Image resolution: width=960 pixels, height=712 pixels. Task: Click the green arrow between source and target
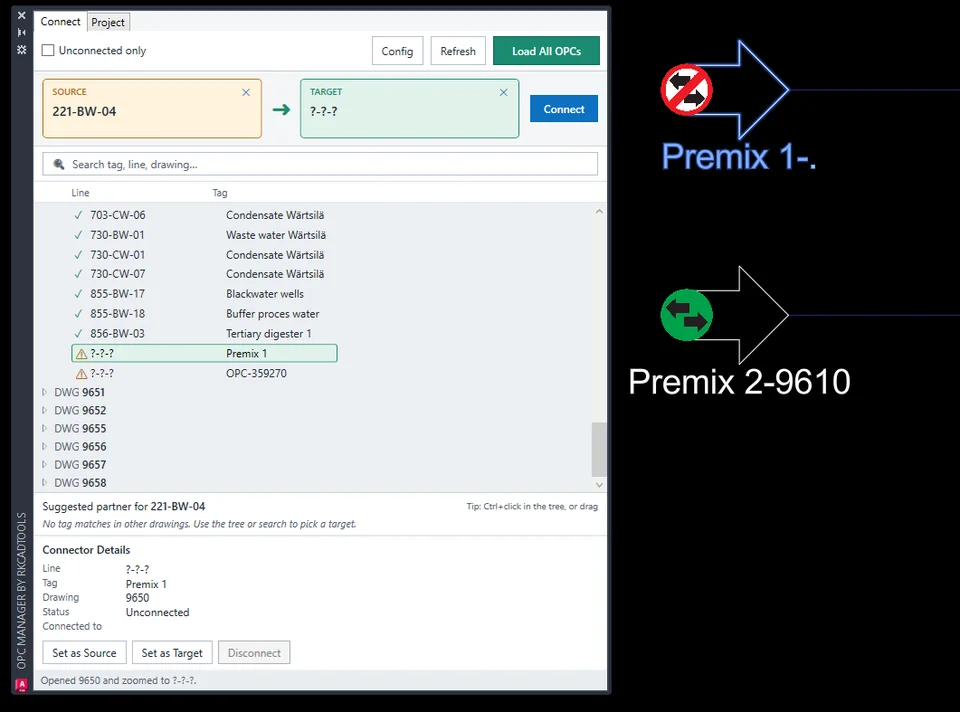281,110
